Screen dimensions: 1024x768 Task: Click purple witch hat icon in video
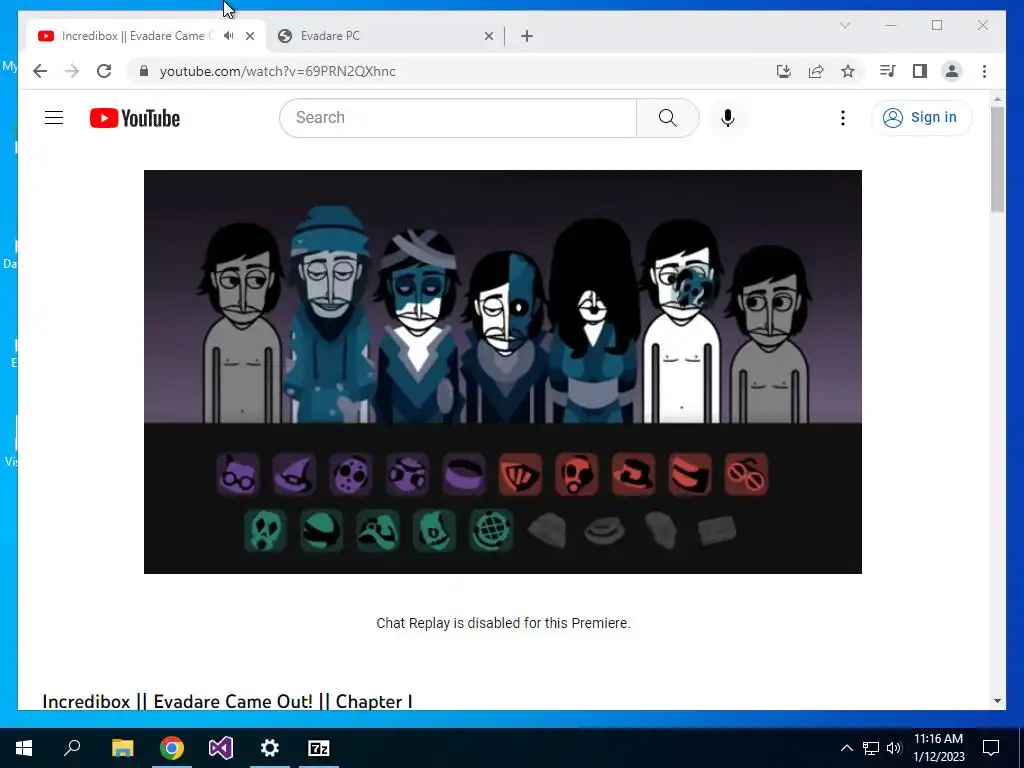[295, 474]
